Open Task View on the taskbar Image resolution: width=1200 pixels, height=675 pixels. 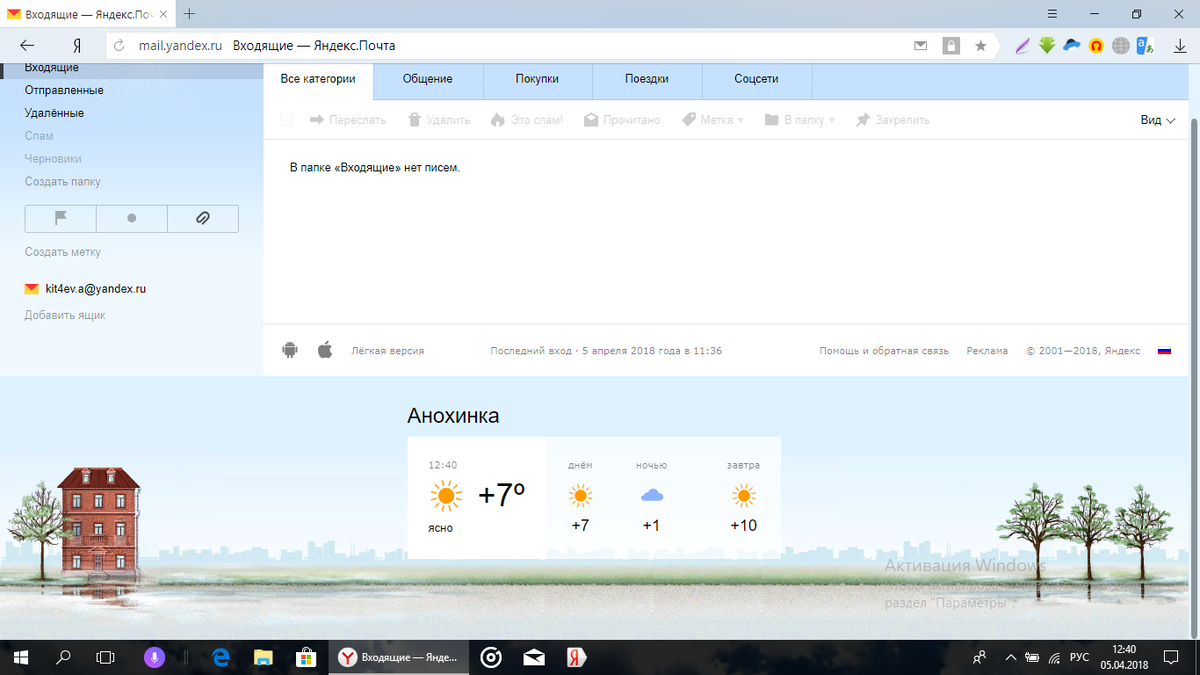point(105,657)
